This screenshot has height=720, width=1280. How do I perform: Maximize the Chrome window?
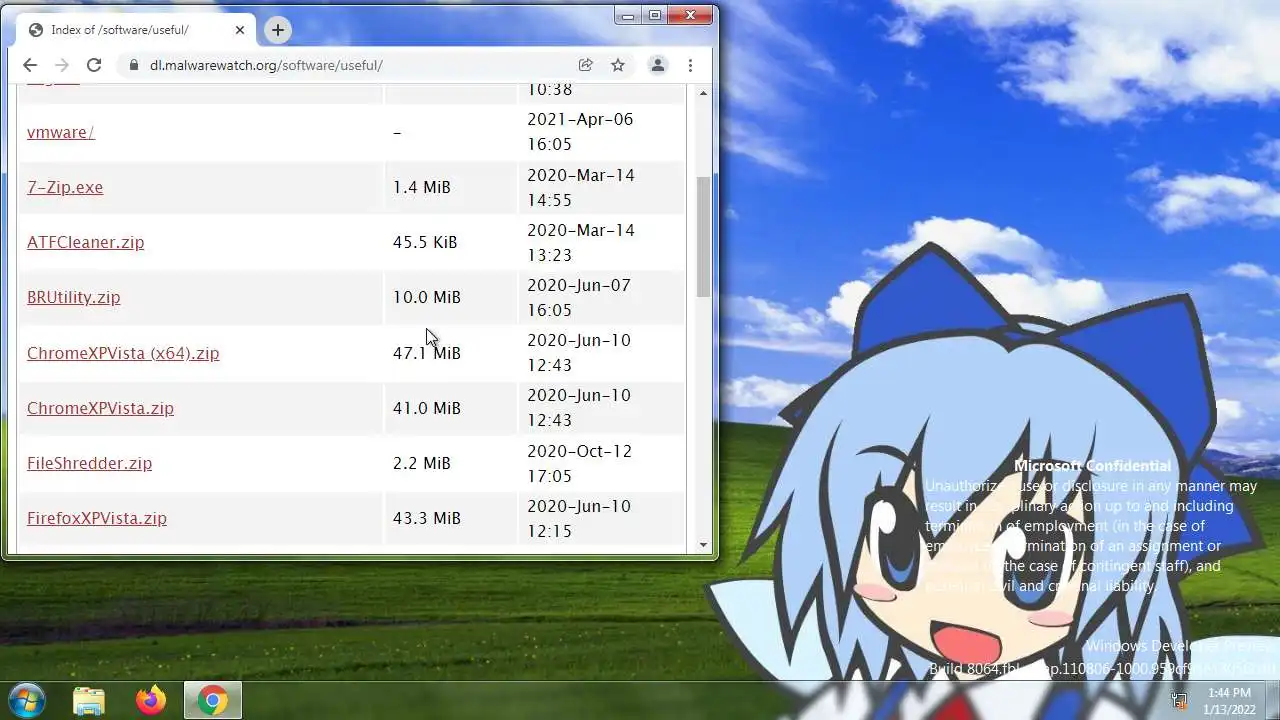[x=655, y=15]
